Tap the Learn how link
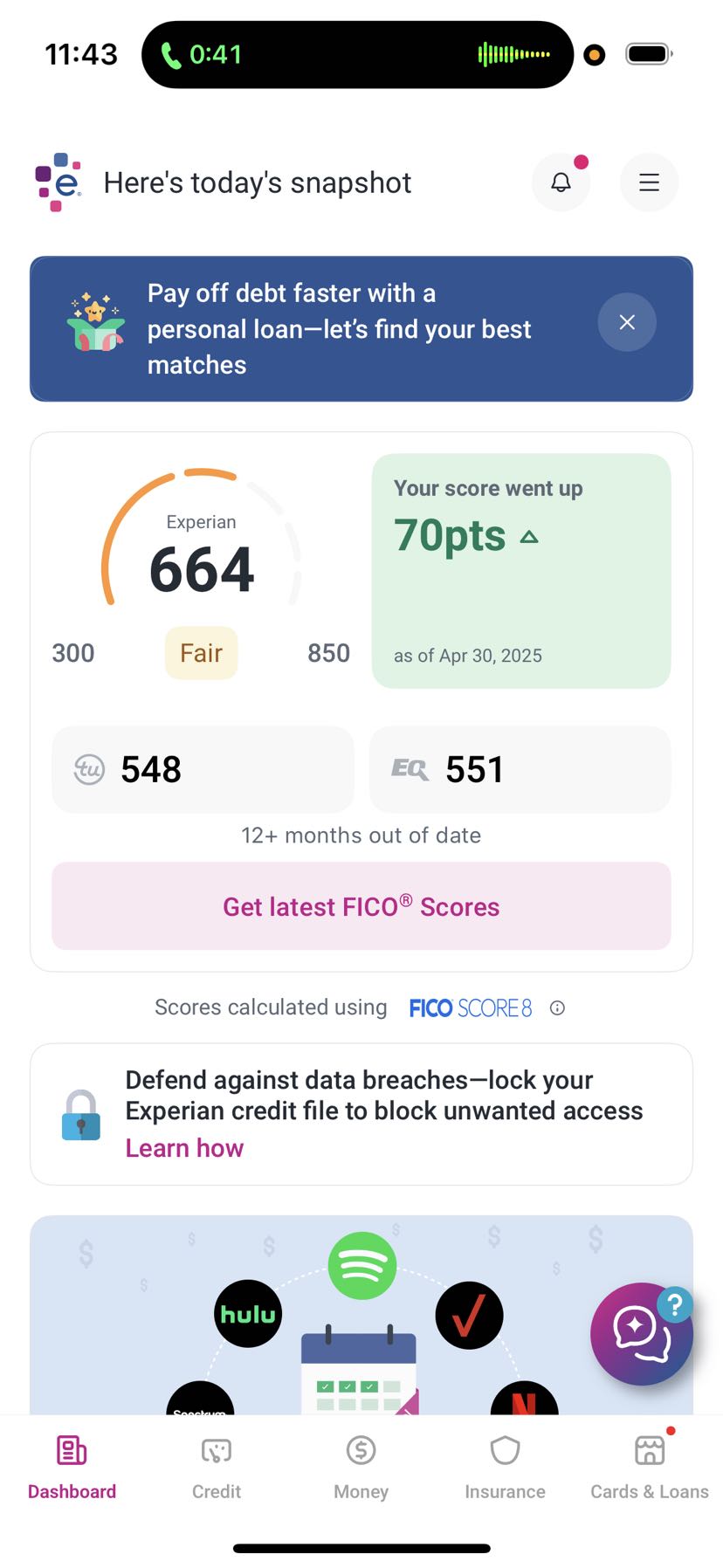 click(184, 1148)
